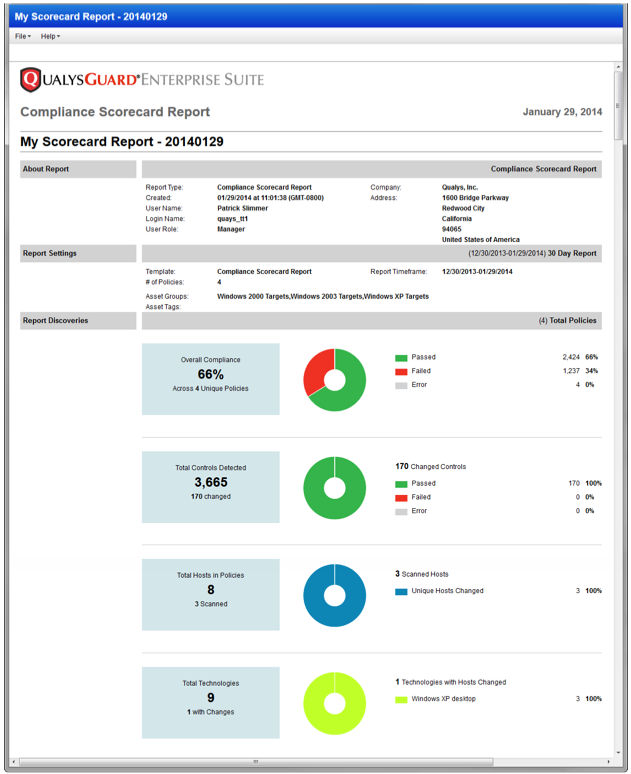Click the Passed count 2,424
The image size is (631, 774).
(571, 357)
